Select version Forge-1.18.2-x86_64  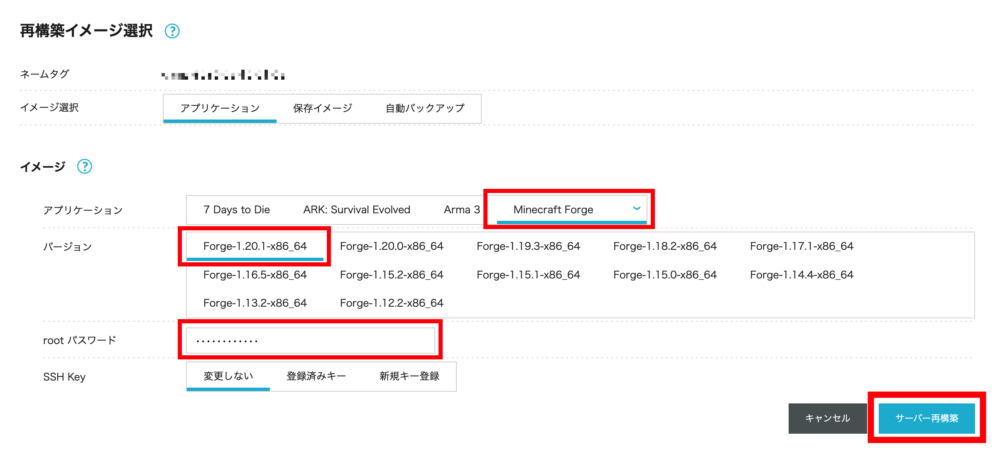(665, 247)
